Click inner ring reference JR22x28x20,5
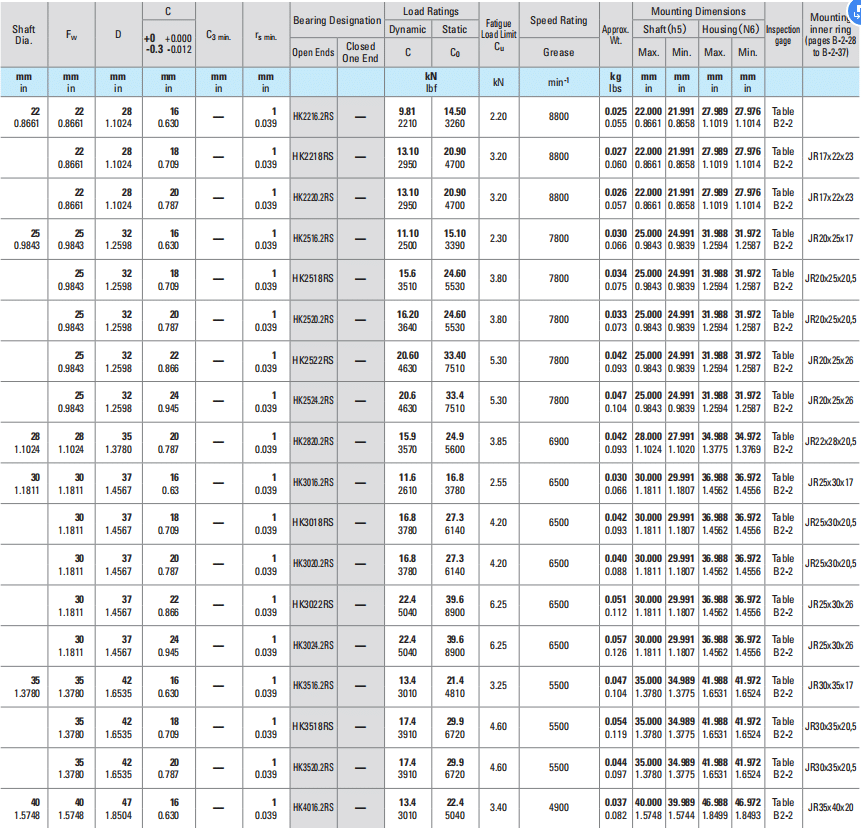This screenshot has width=861, height=828. click(x=831, y=442)
